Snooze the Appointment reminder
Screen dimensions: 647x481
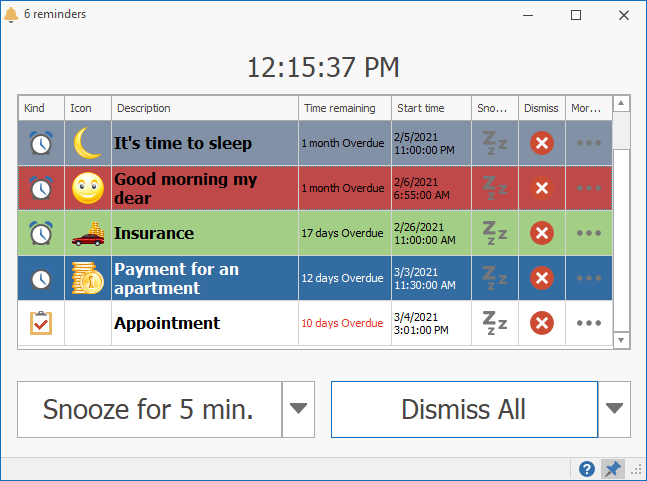tap(494, 323)
